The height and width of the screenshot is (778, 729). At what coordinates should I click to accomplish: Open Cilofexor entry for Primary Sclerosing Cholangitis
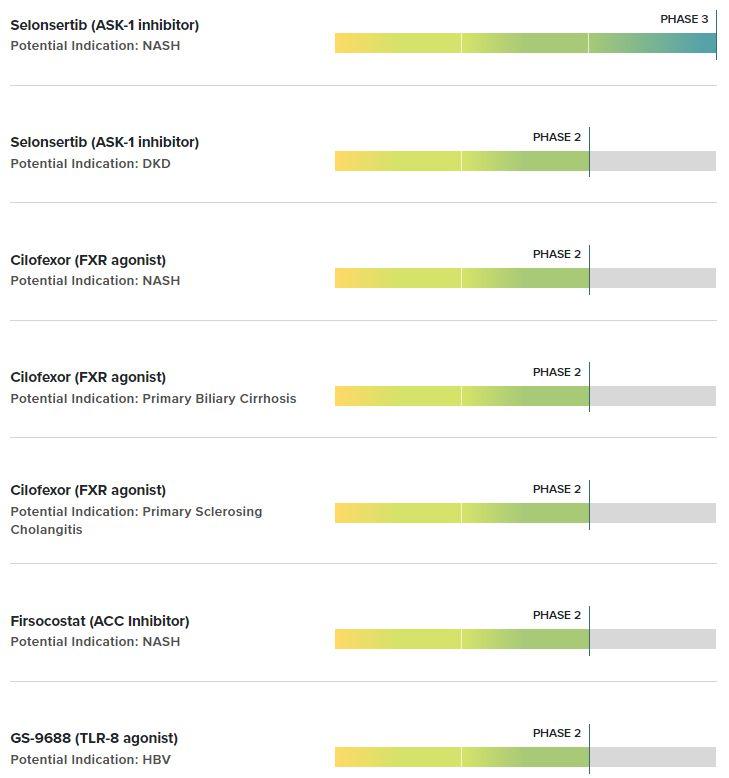88,490
